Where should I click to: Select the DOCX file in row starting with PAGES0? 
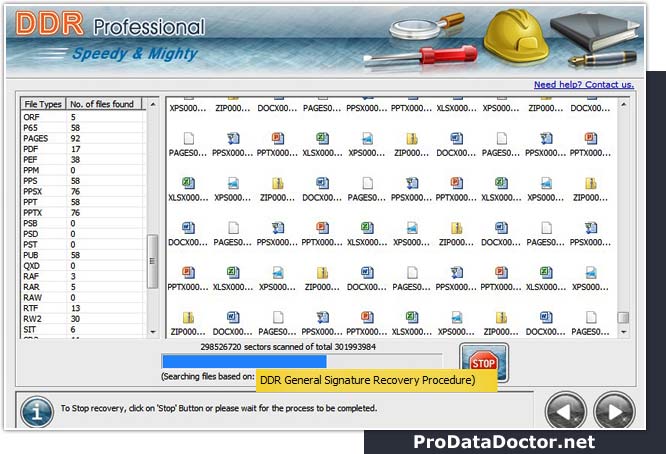456,144
